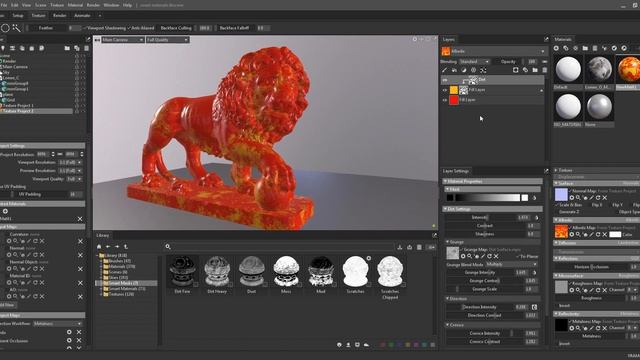Select the magic wand tool

click(x=16, y=28)
